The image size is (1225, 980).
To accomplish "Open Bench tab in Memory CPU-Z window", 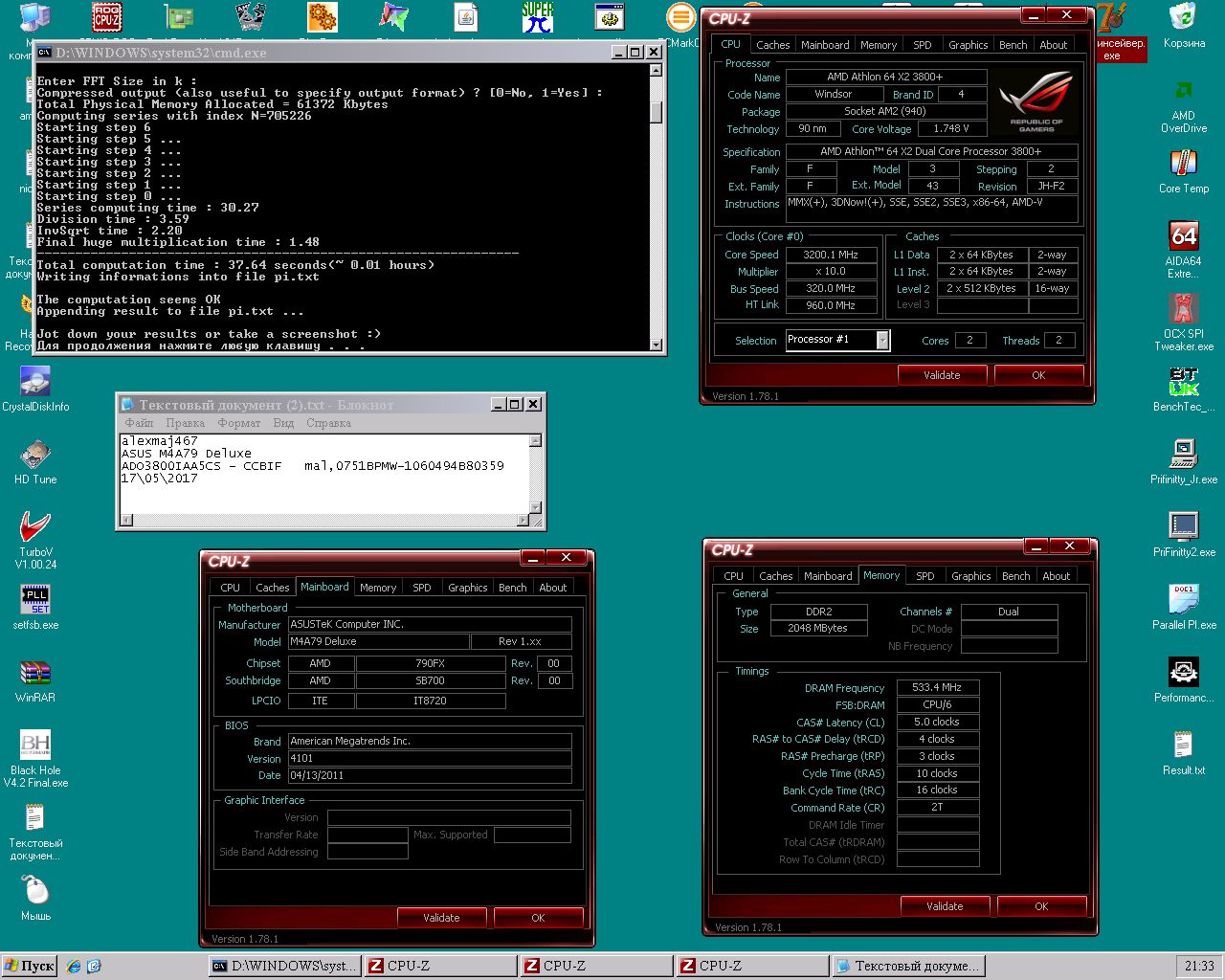I will pyautogui.click(x=1015, y=576).
